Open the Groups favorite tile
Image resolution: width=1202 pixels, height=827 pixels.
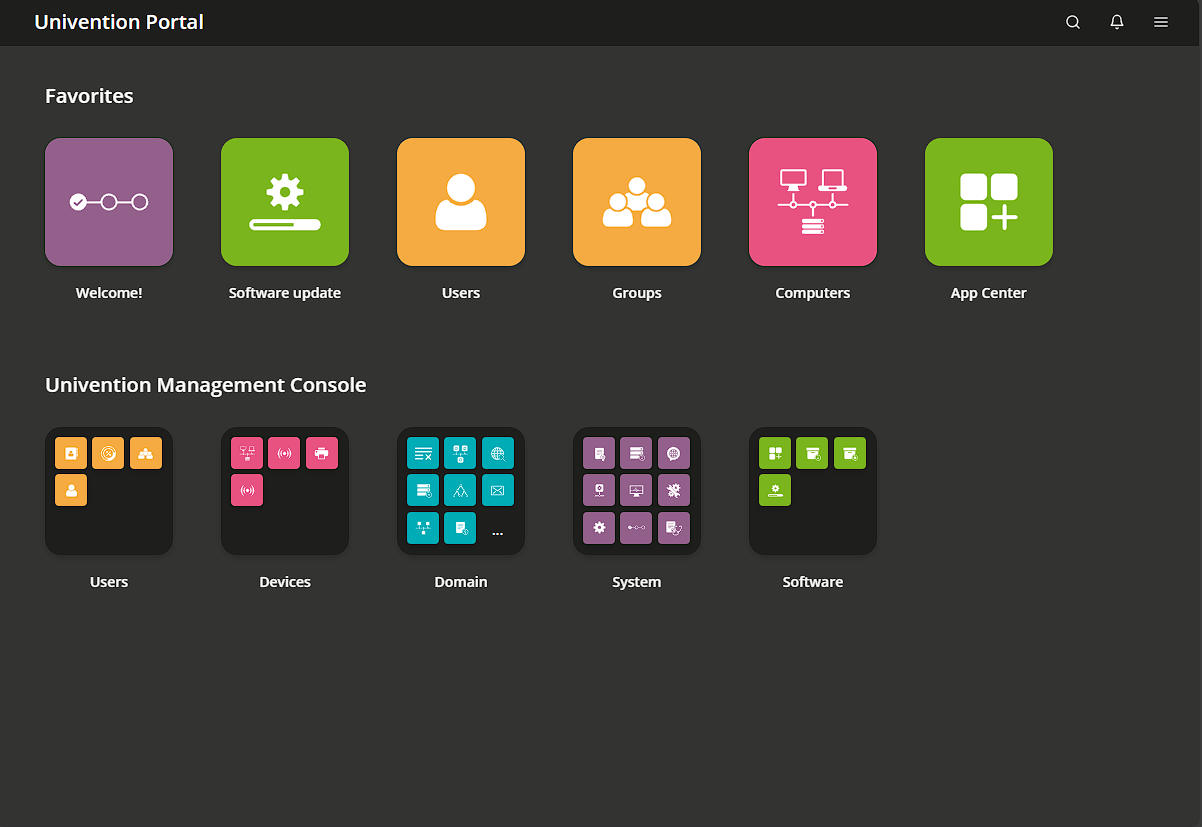(x=637, y=202)
